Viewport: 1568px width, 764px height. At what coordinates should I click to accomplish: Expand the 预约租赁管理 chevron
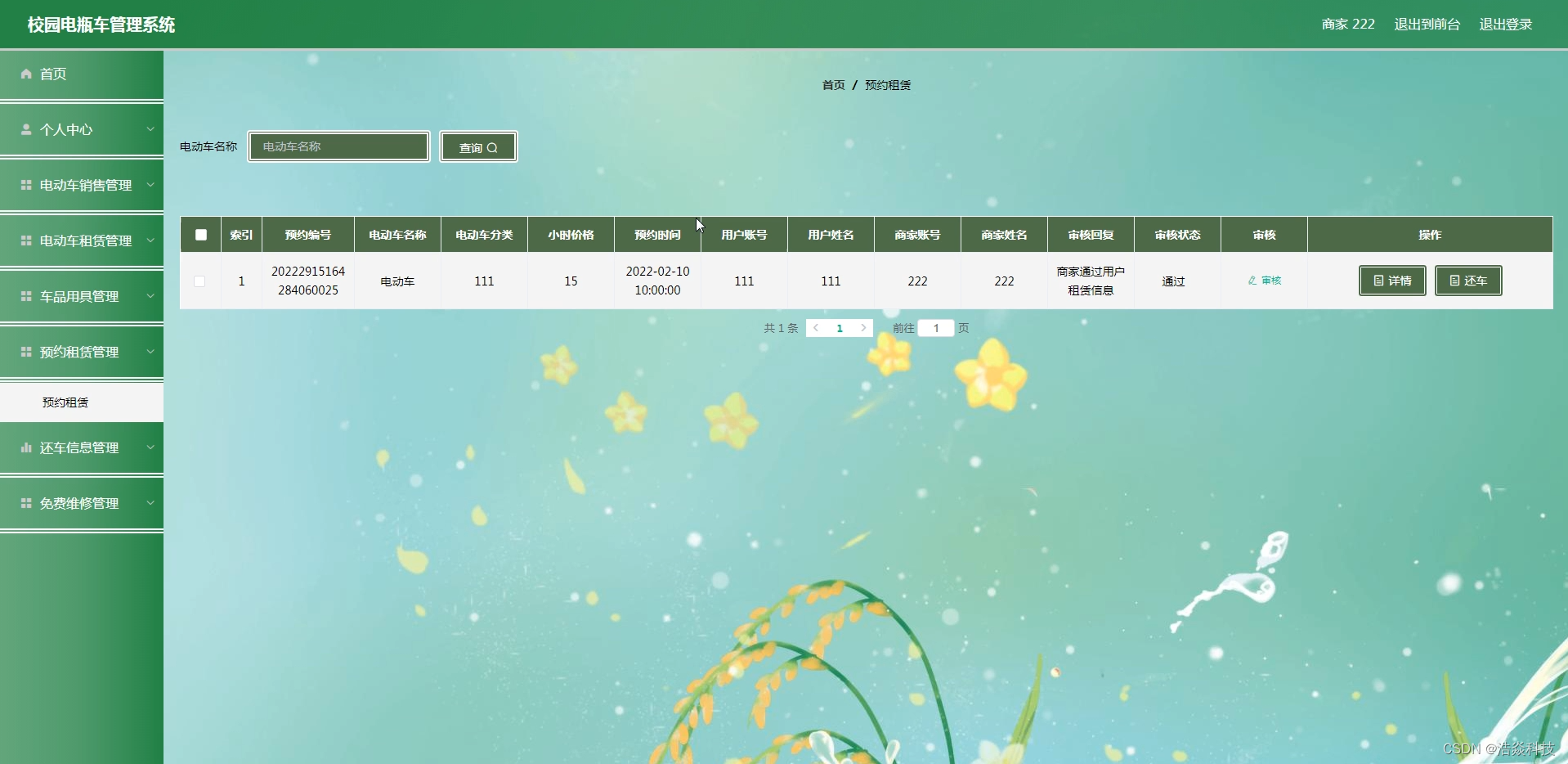(x=150, y=352)
